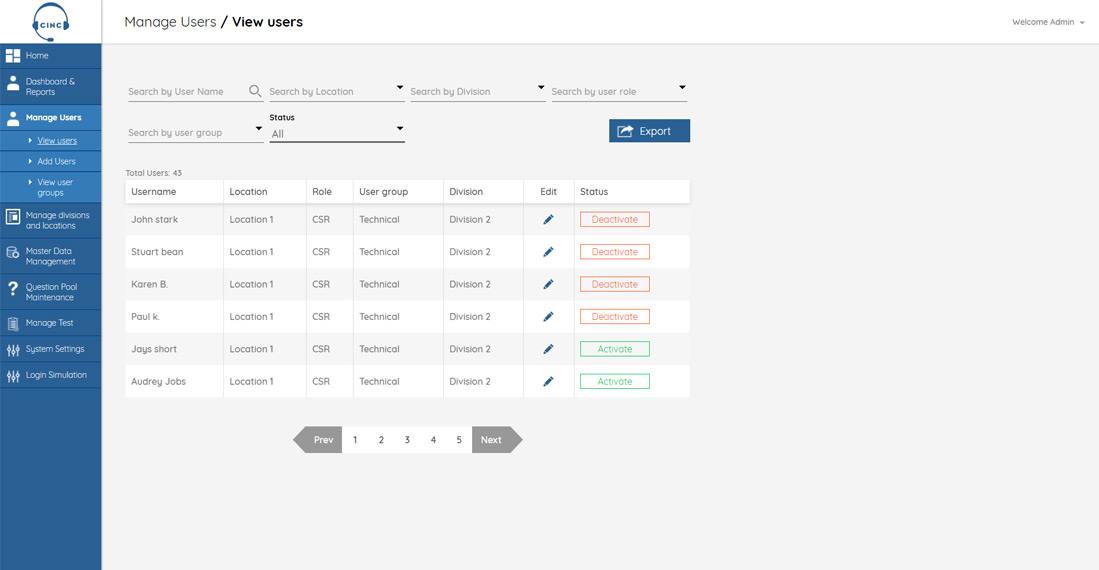Open System Settings sliders icon
Screen dimensions: 1099x570
pos(13,350)
